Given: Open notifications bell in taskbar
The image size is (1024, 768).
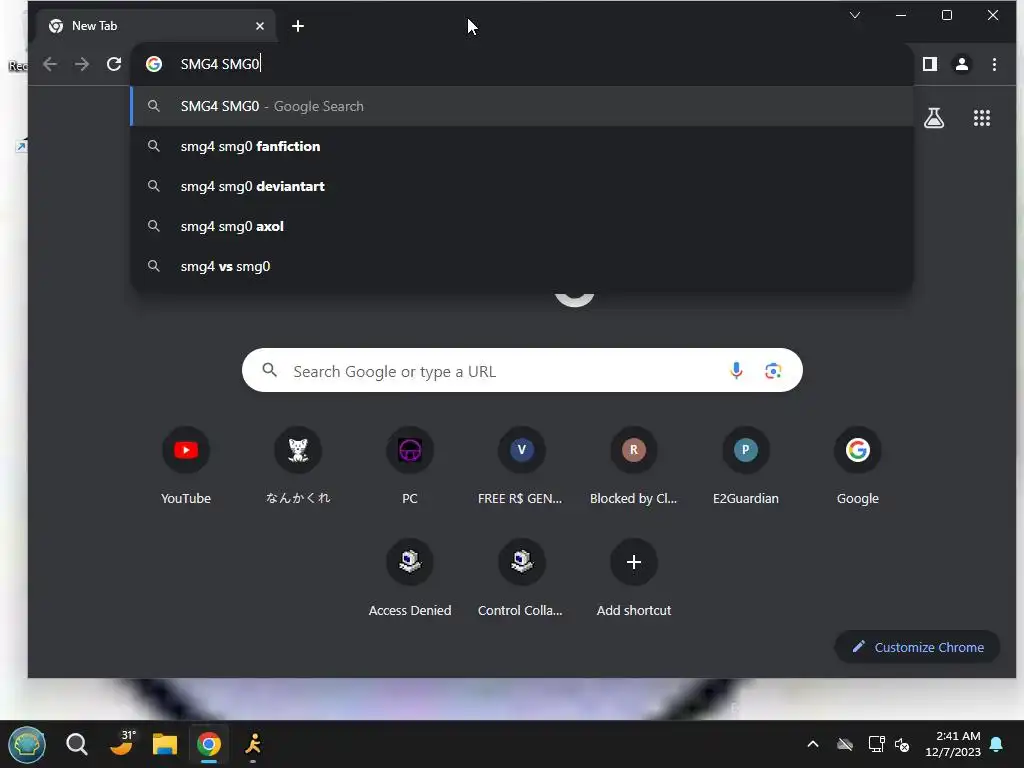Looking at the screenshot, I should [997, 744].
